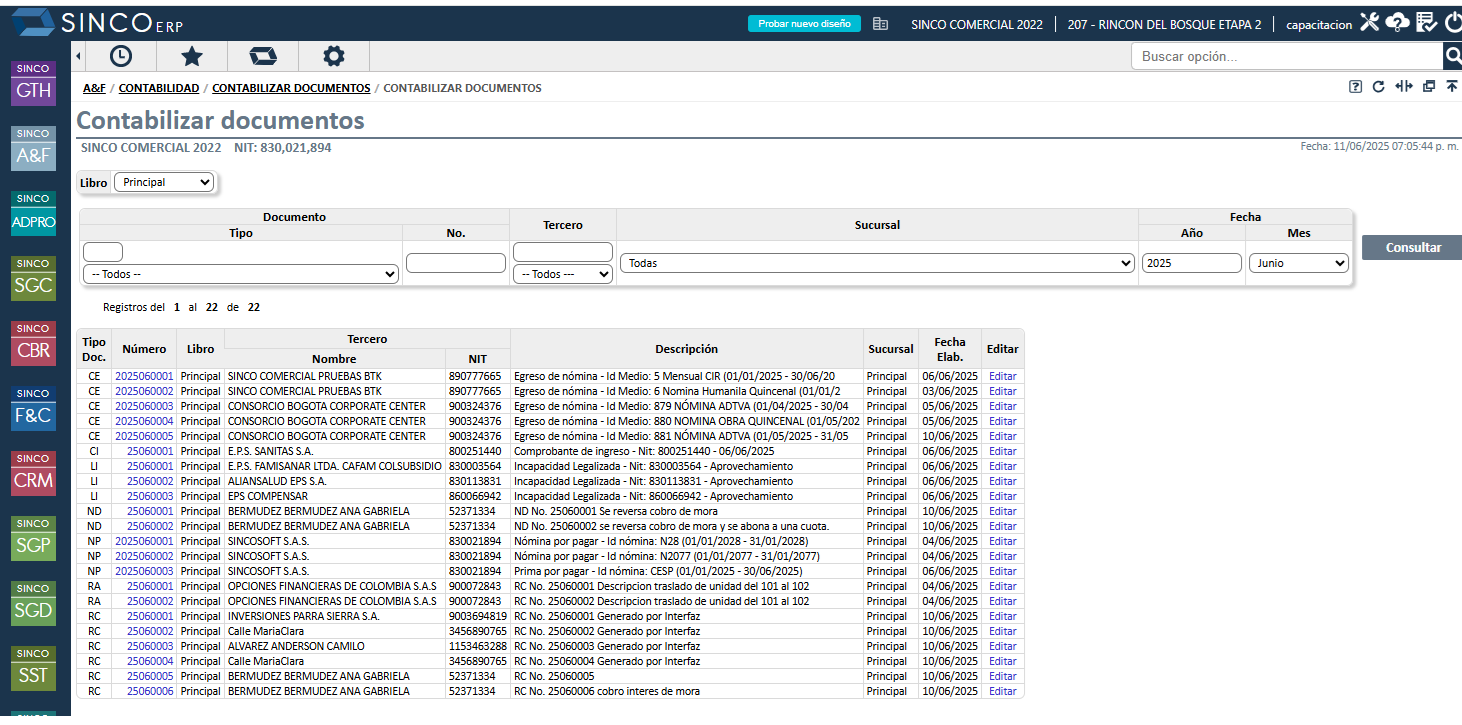This screenshot has width=1462, height=725.
Task: Click the go-to-top arrow icon
Action: click(1452, 87)
